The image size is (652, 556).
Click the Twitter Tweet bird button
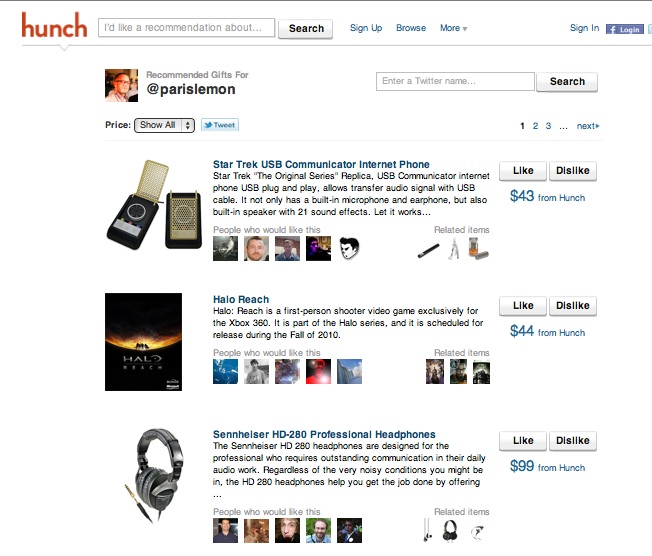220,125
